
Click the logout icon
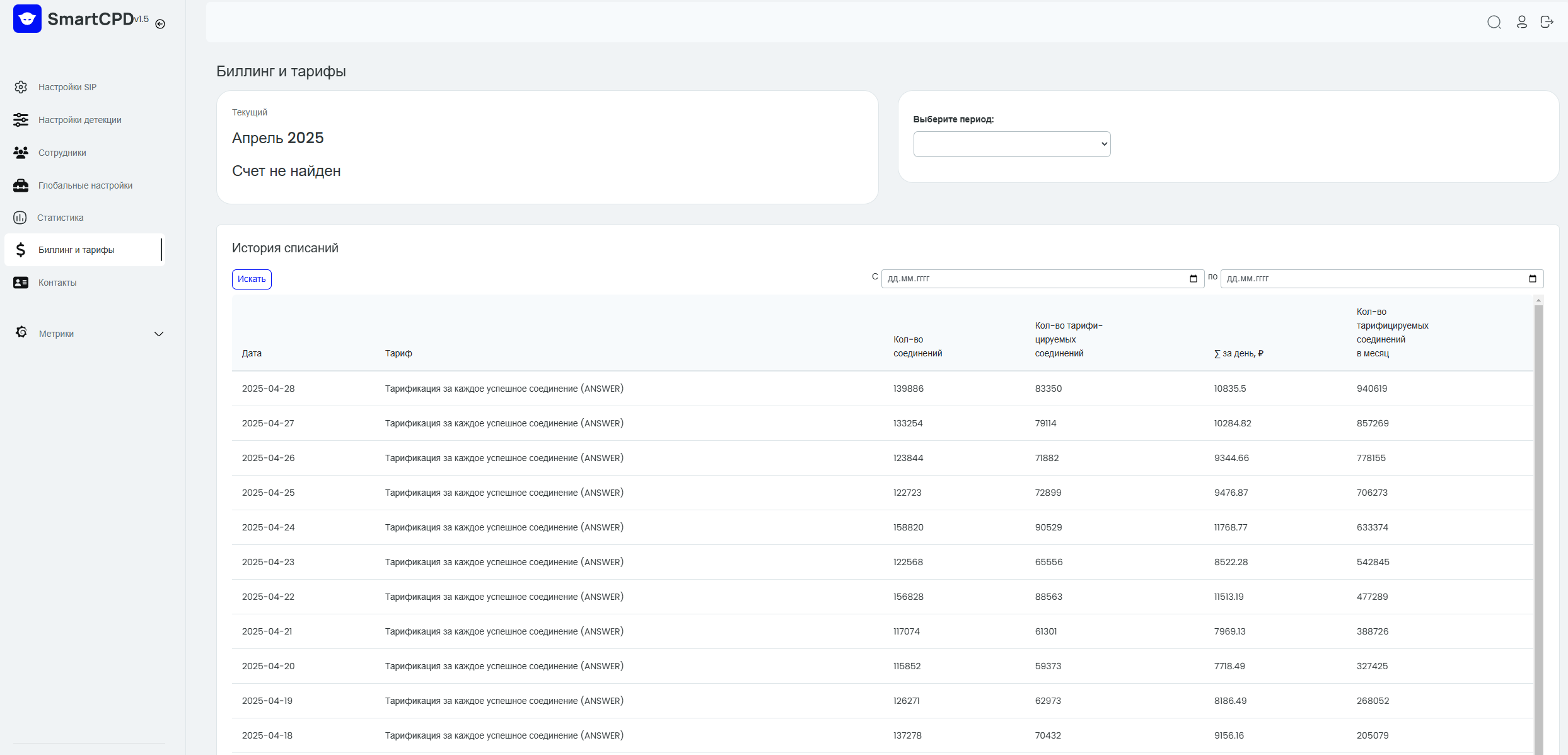tap(1547, 22)
